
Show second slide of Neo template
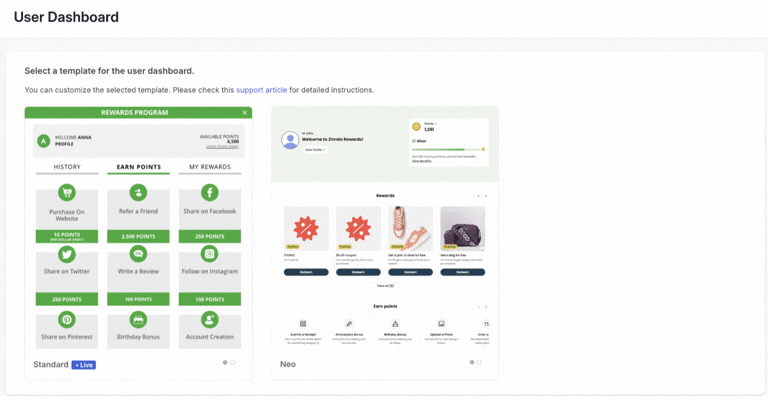[480, 362]
